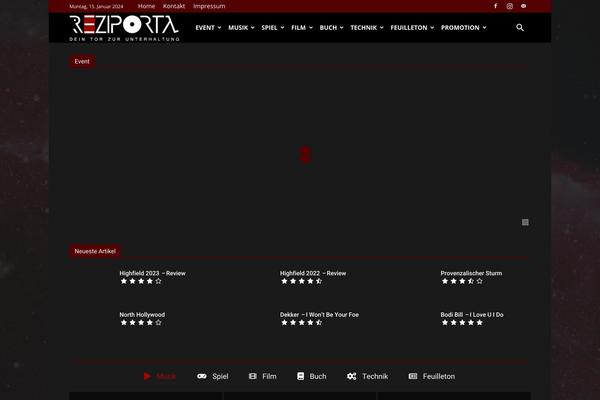Open article Bodi Bill – I Love U I Do
Image resolution: width=600 pixels, height=400 pixels.
click(x=472, y=315)
